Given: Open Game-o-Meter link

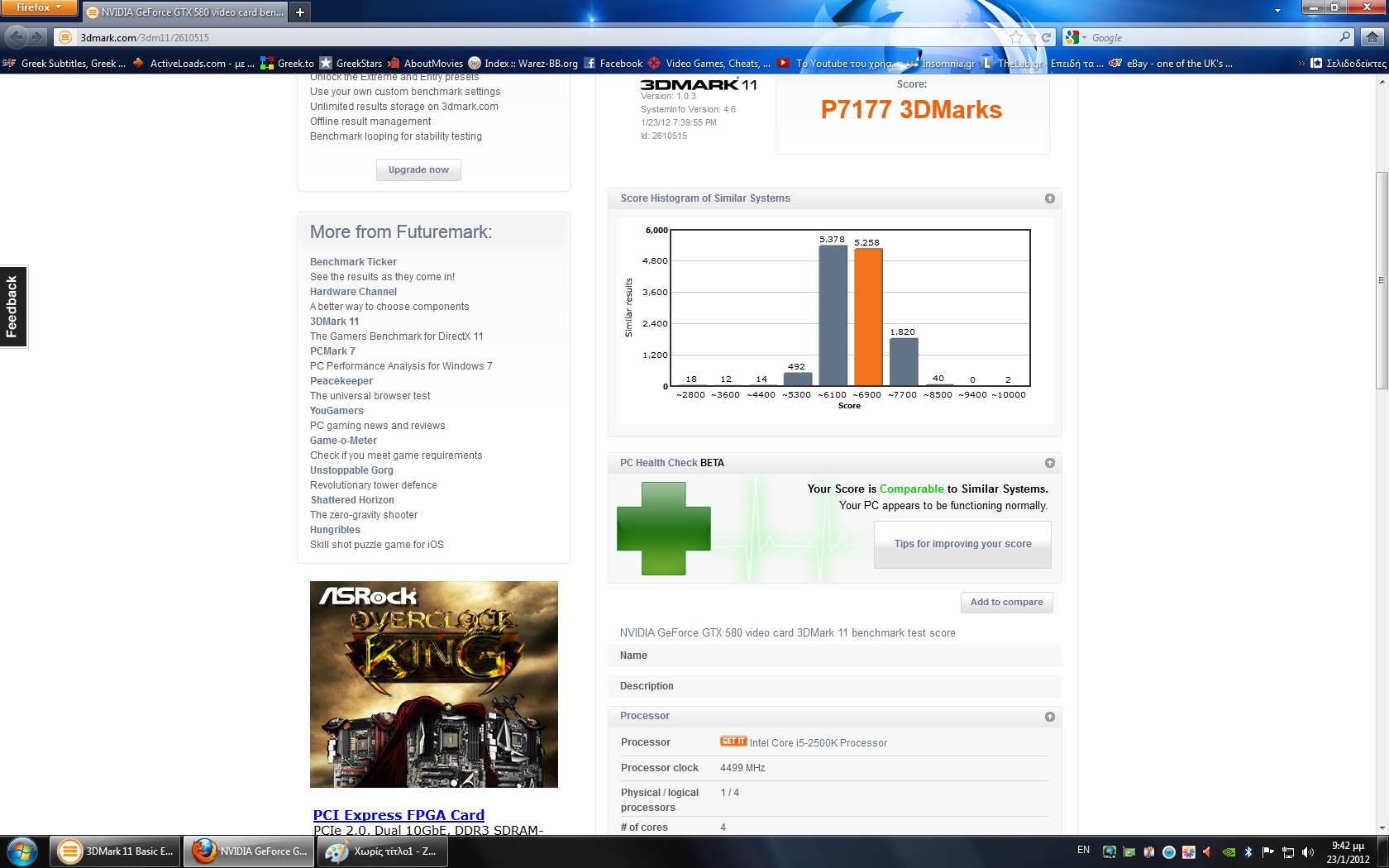Looking at the screenshot, I should [343, 441].
